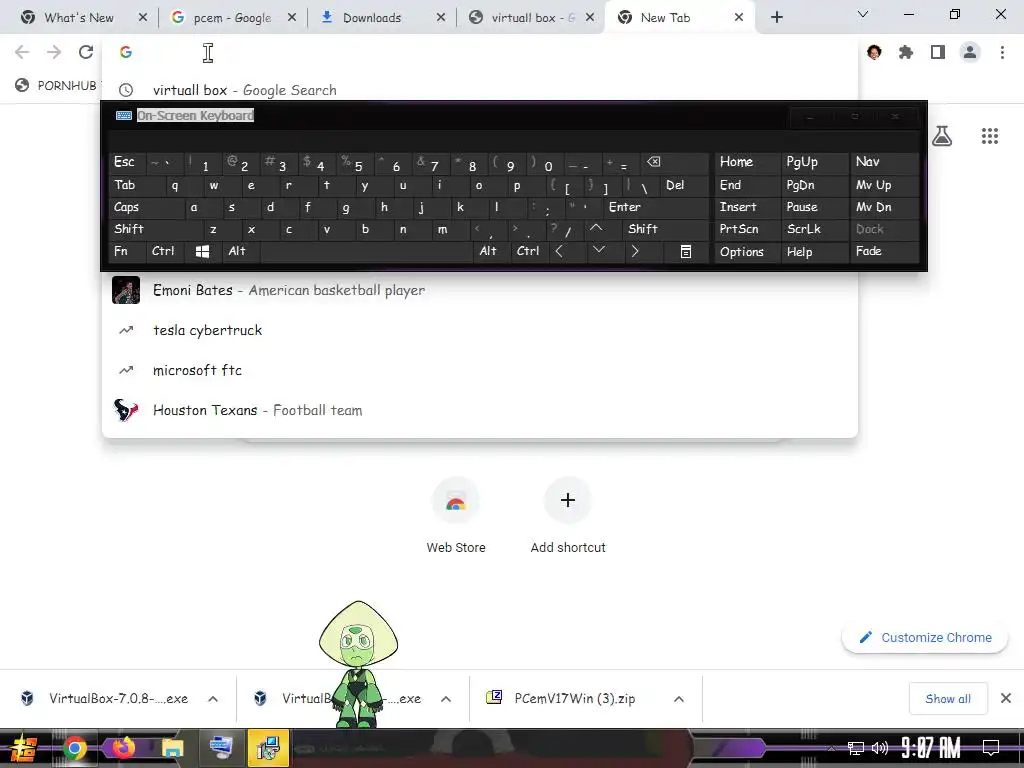Image resolution: width=1024 pixels, height=768 pixels.
Task: Click Options key on On-Screen Keyboard
Action: (747, 251)
